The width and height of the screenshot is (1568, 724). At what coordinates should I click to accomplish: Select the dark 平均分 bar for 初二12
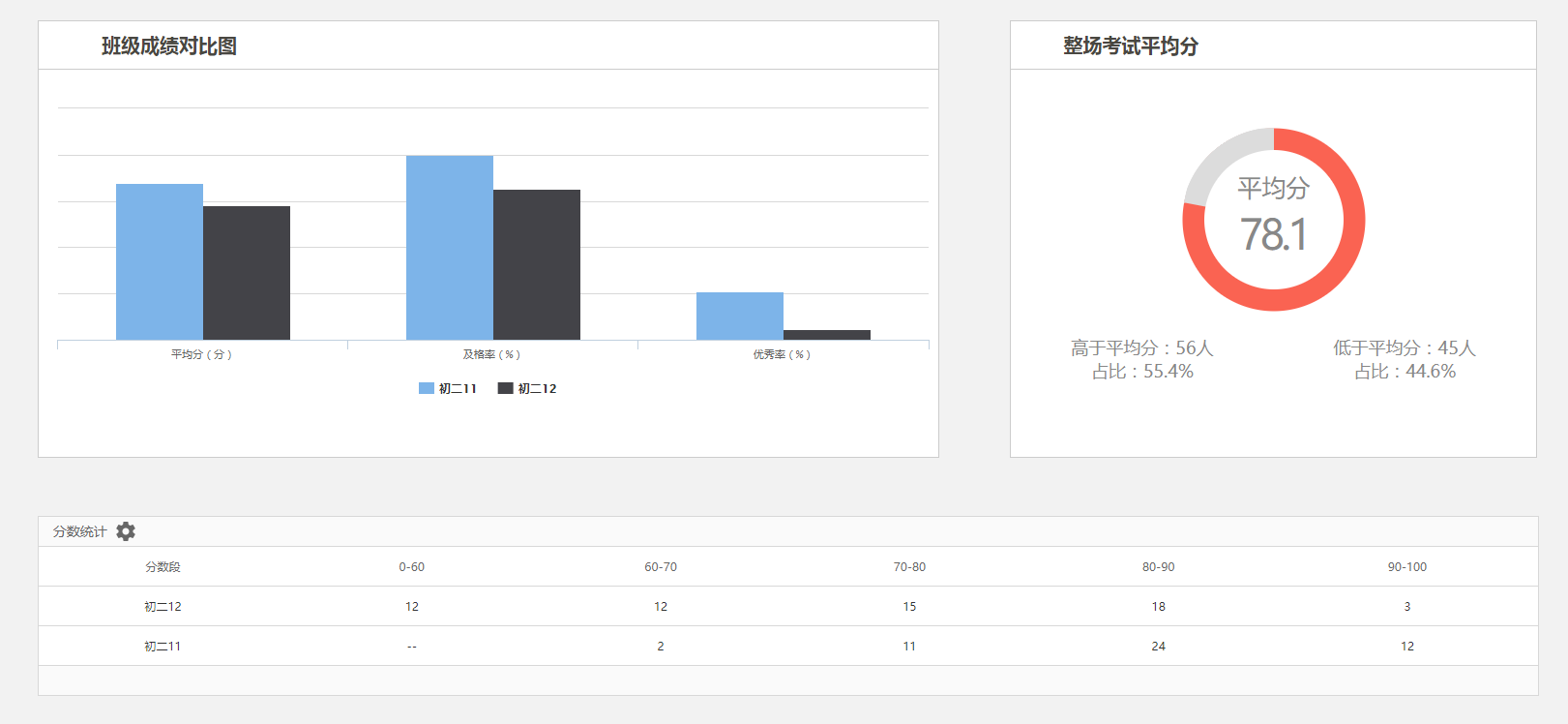pos(247,273)
